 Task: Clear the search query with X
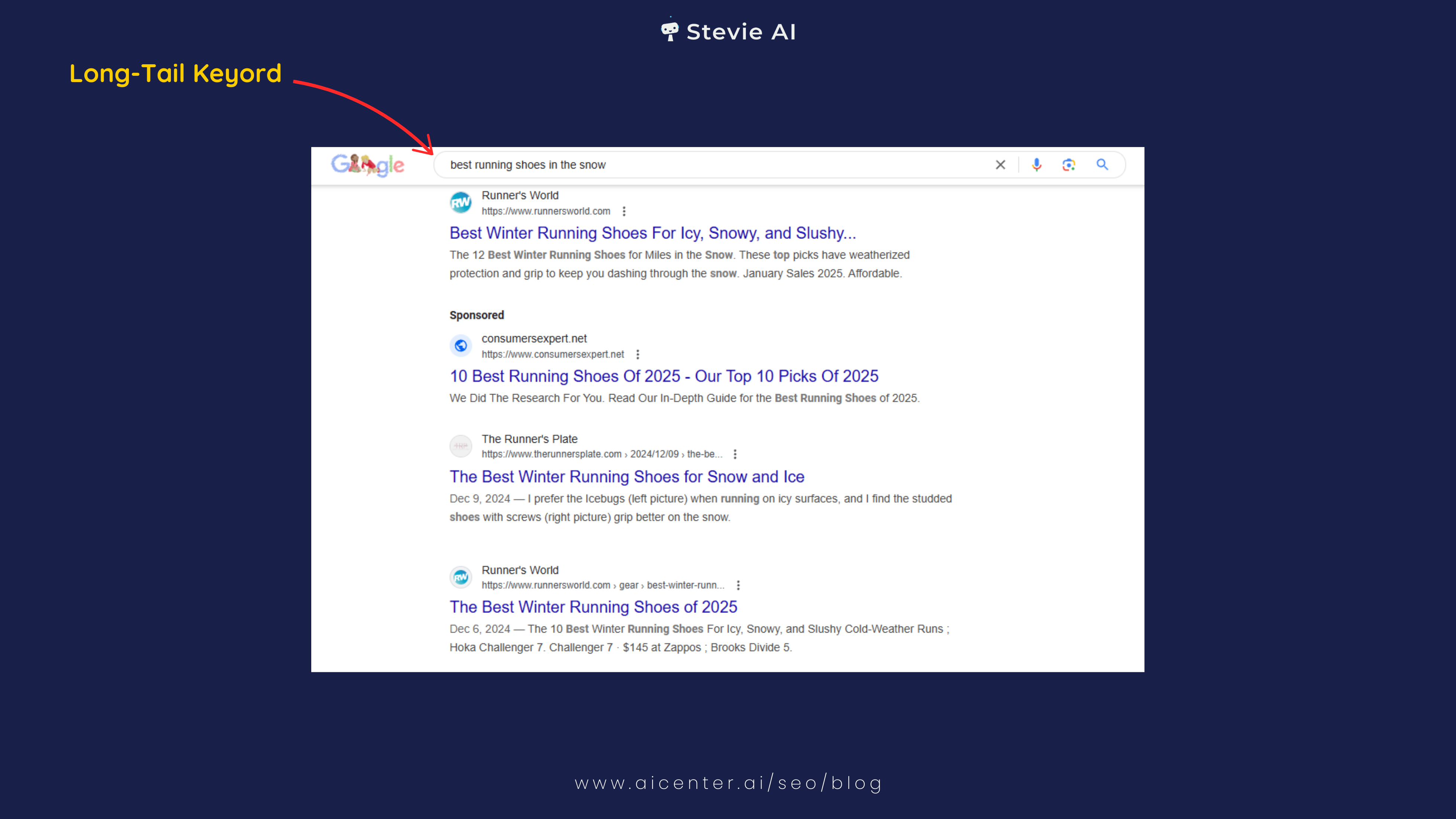click(1000, 165)
